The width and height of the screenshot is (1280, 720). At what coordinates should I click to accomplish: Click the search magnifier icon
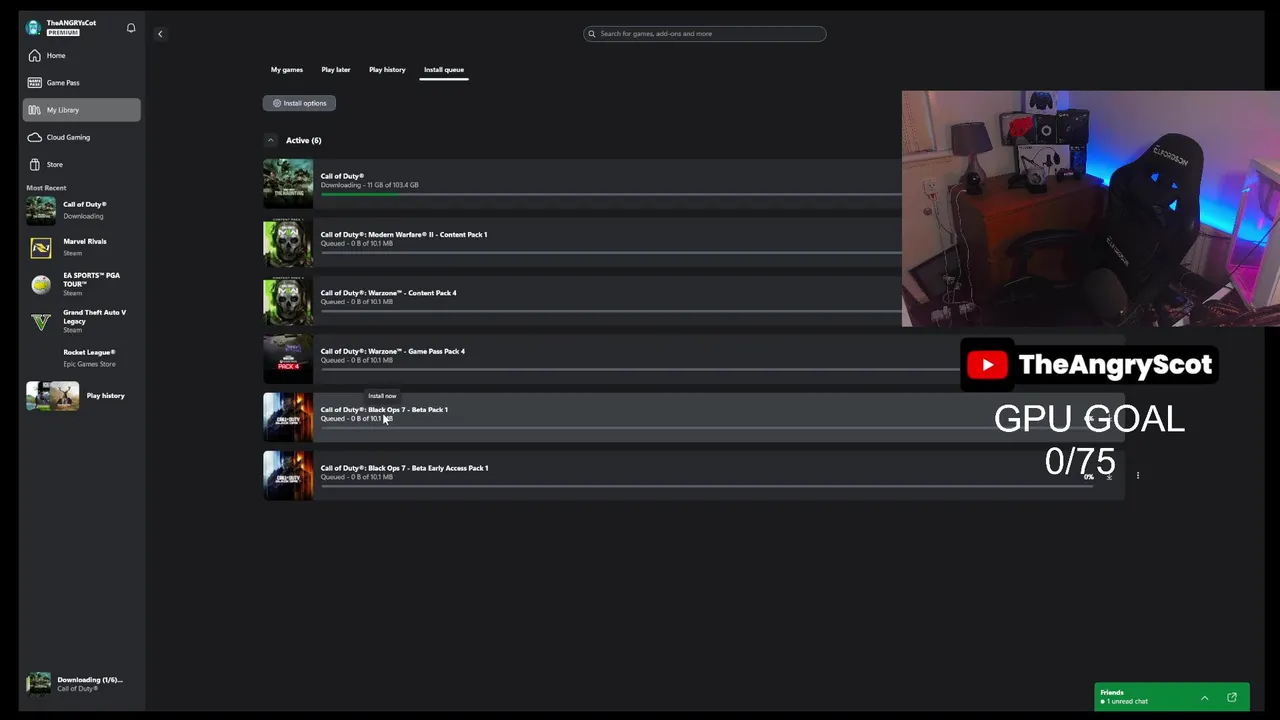(592, 34)
